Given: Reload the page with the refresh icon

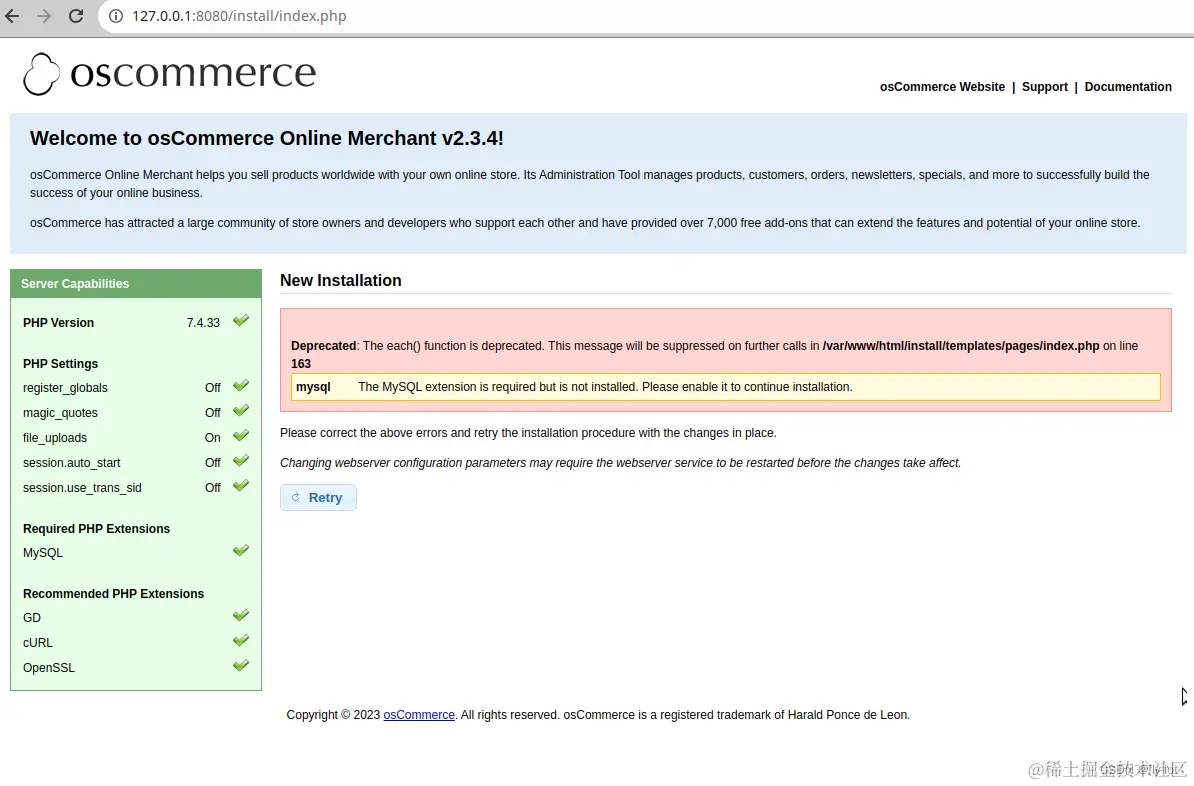Looking at the screenshot, I should tap(76, 16).
